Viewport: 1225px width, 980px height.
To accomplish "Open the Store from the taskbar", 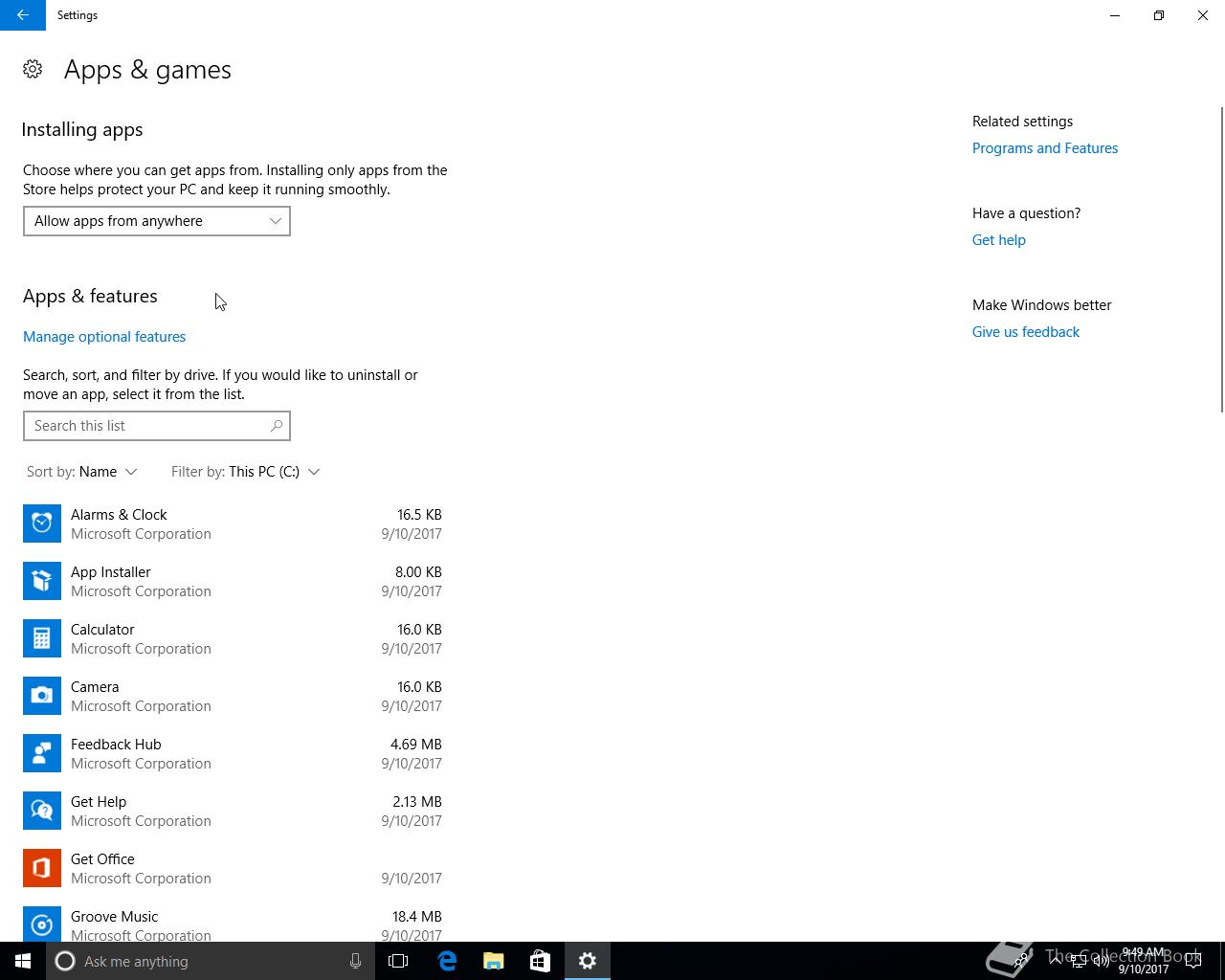I will pos(541,961).
